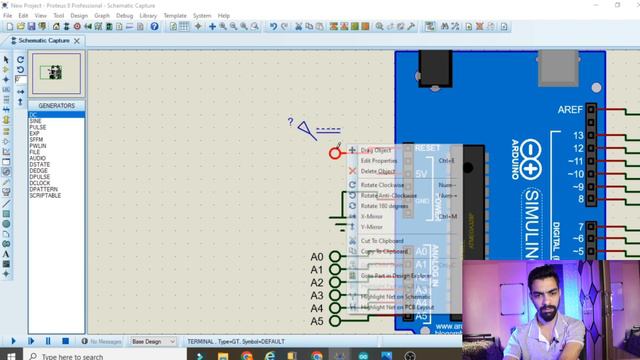Image resolution: width=640 pixels, height=360 pixels.
Task: Open the Debug menu
Action: [124, 16]
